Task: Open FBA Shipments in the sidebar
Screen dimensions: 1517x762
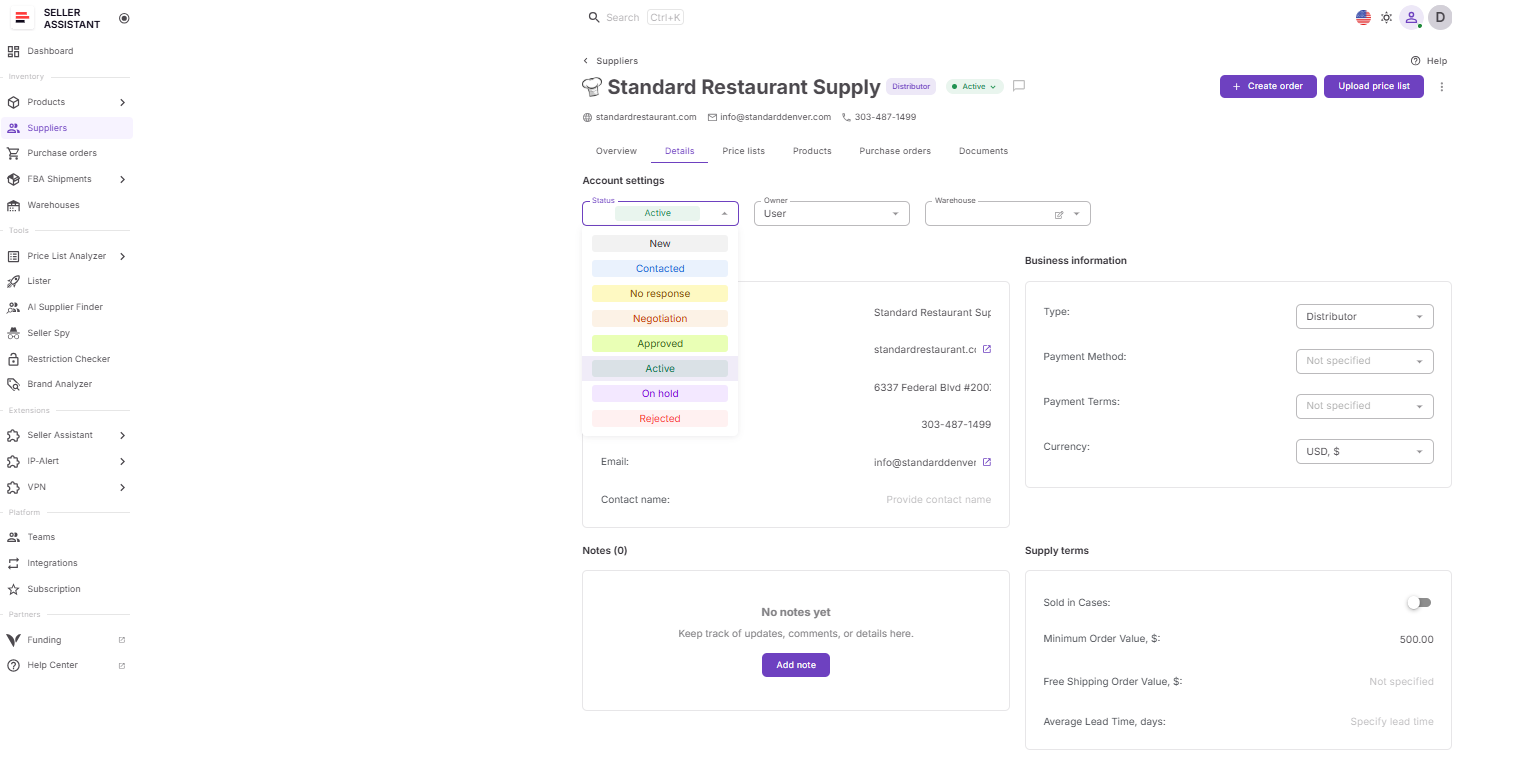Action: coord(66,179)
